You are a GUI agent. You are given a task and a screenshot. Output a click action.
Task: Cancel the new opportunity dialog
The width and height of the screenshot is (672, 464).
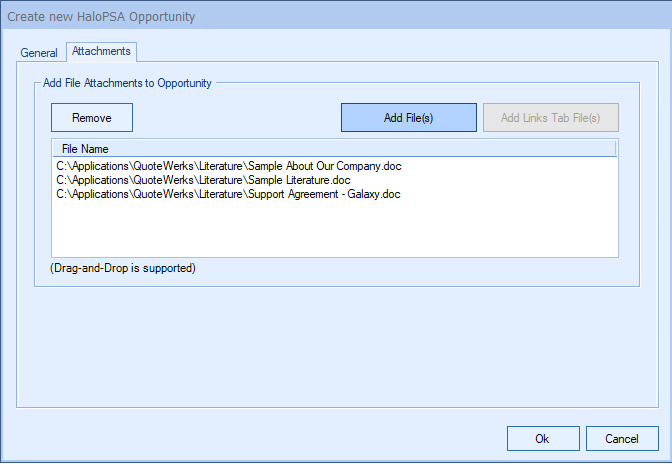click(622, 439)
